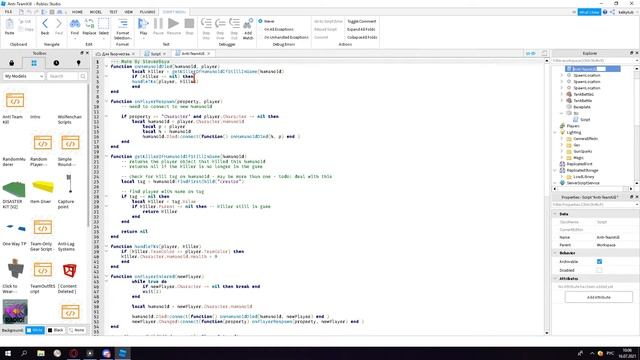Screen dimensions: 640x360
Task: Select the TeamOutfitScript thumbnail
Action: [42, 270]
